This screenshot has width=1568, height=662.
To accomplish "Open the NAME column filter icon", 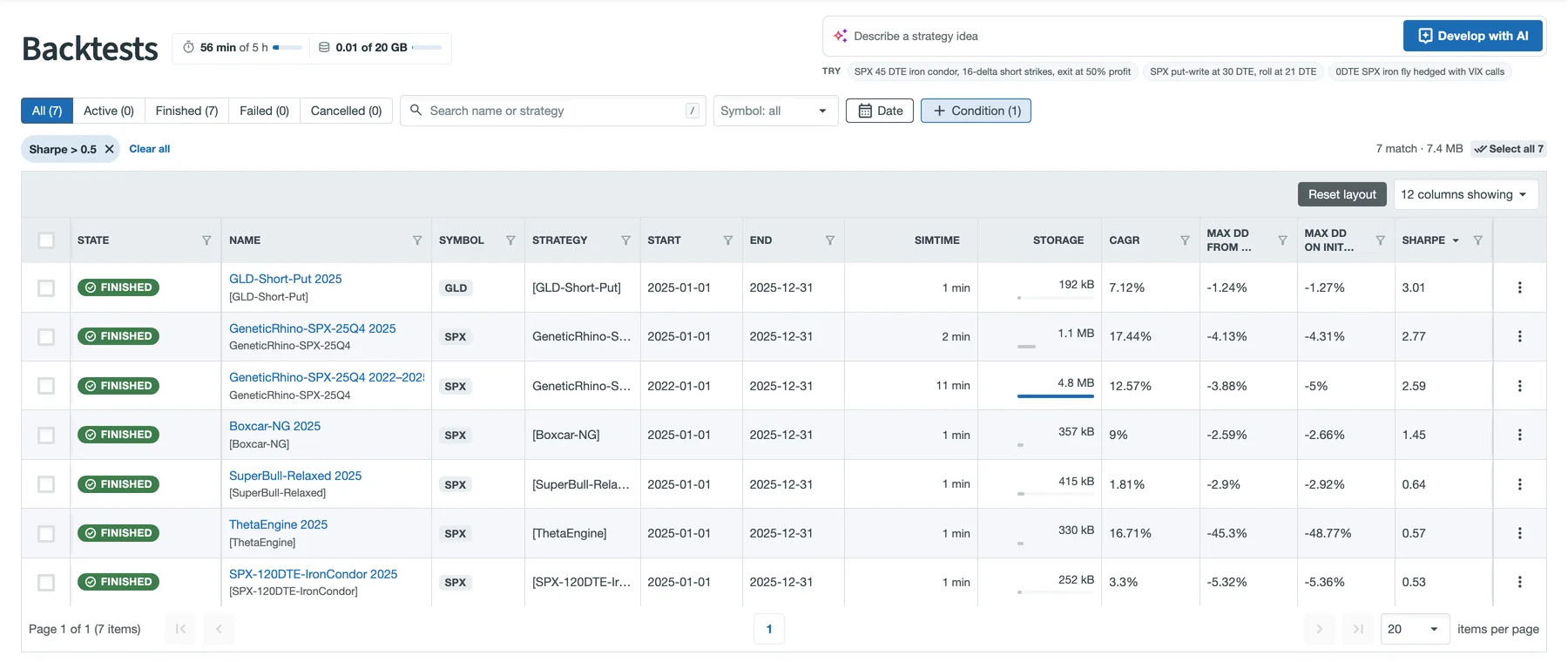I will pos(417,240).
